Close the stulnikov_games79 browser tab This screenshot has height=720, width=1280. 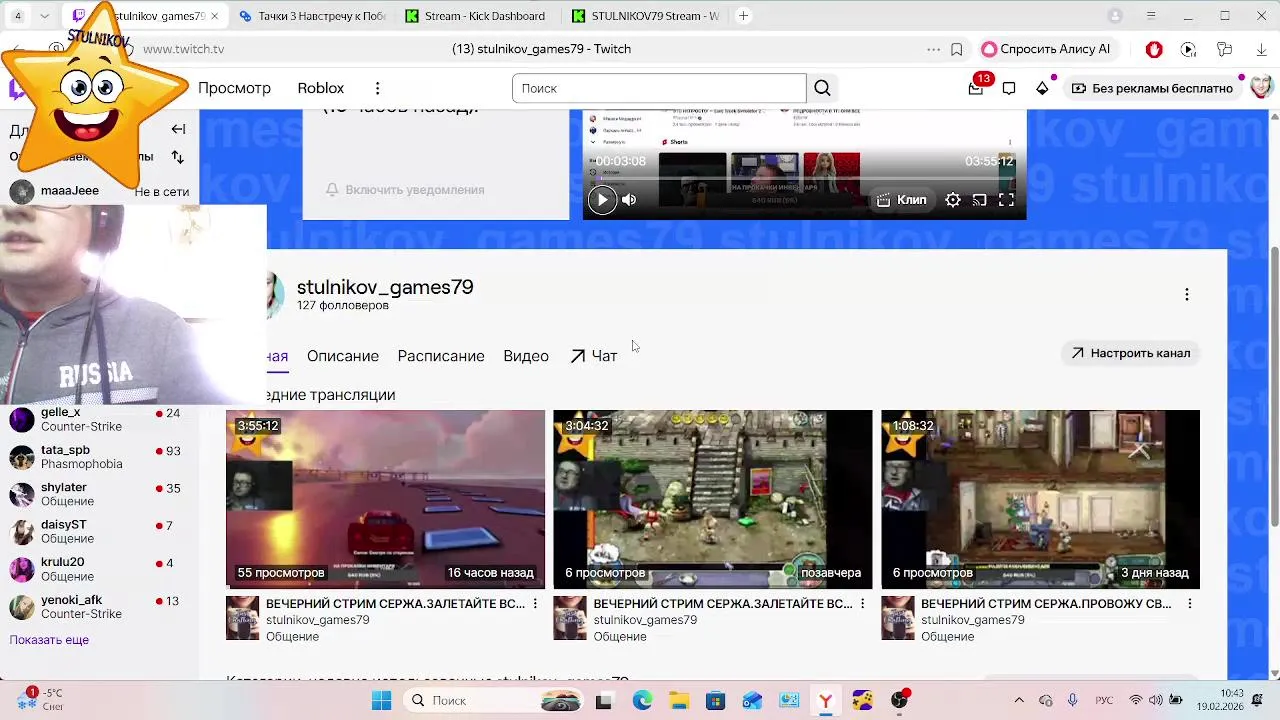[214, 16]
